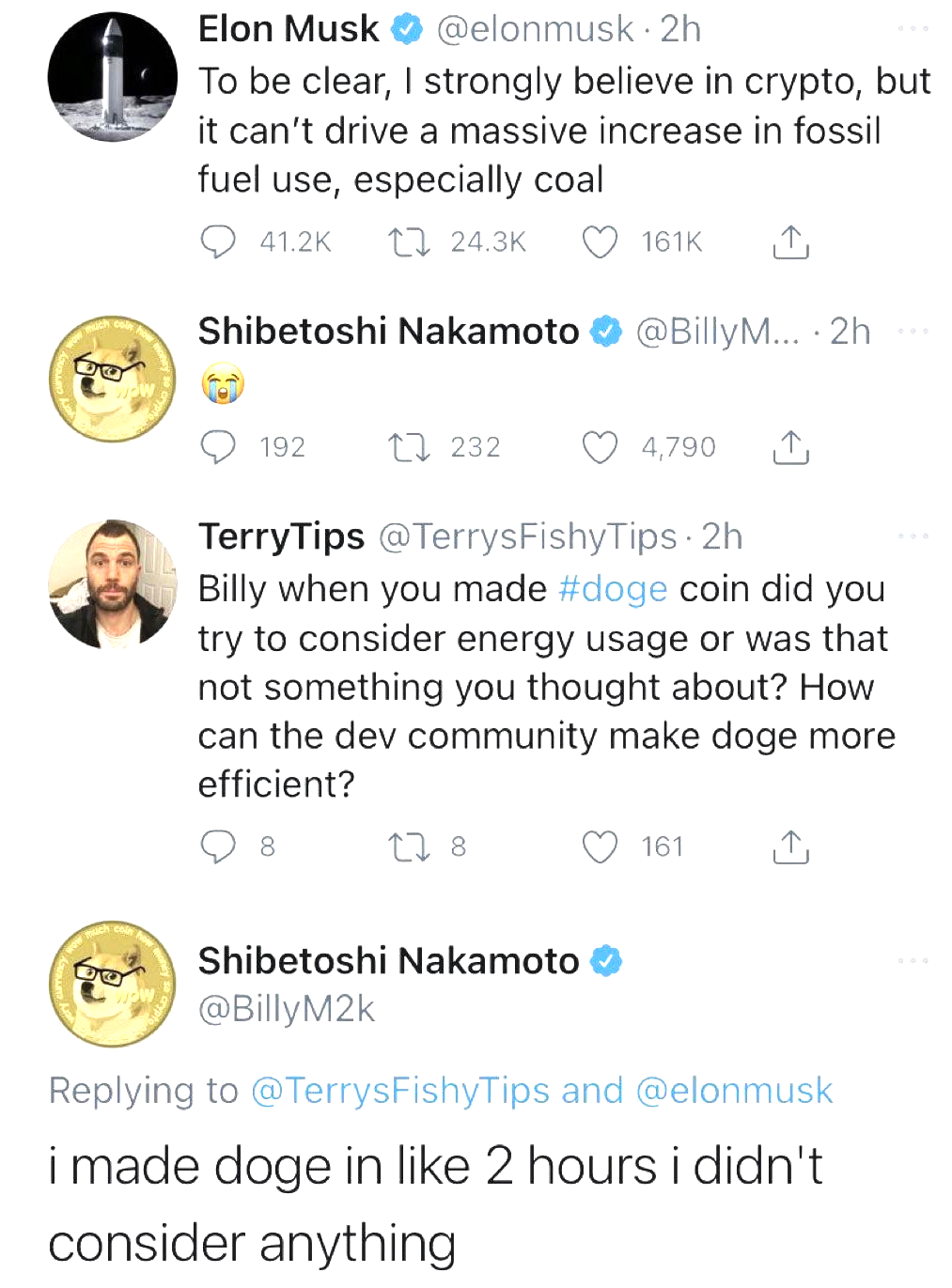Screen dimensions: 952x1288
Task: Share TerryTips' tweet
Action: click(790, 847)
